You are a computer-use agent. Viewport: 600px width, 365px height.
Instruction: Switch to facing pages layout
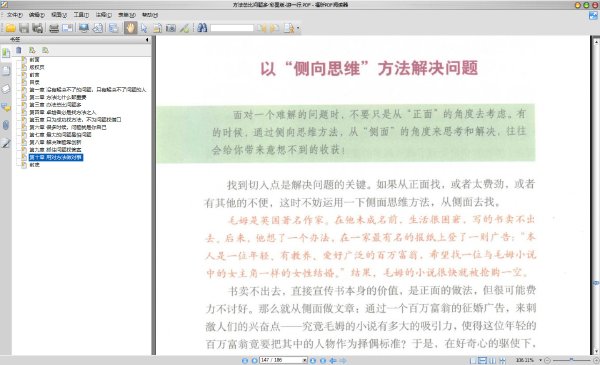(x=493, y=360)
